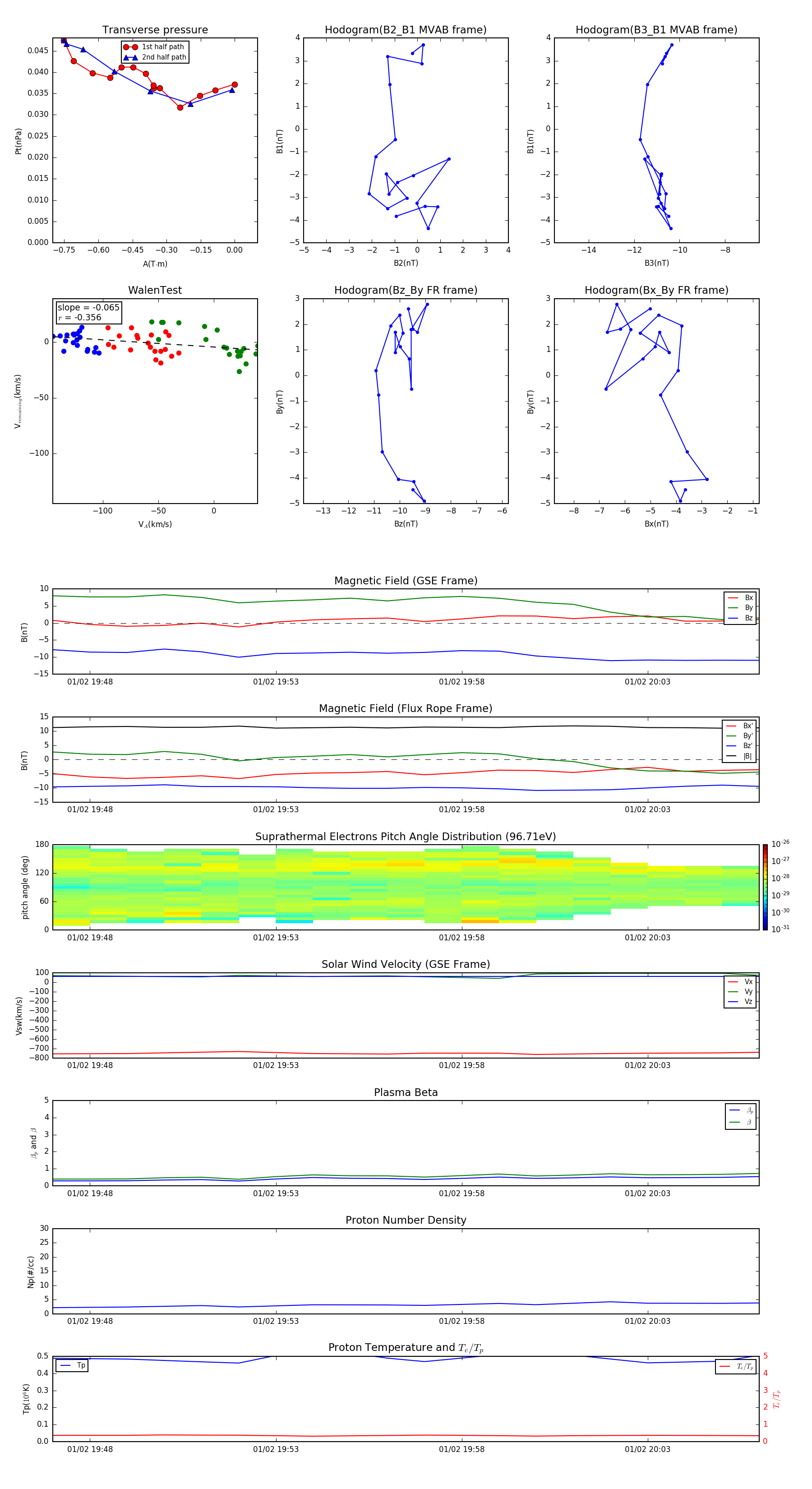Click the Vx legend entry

point(740,981)
